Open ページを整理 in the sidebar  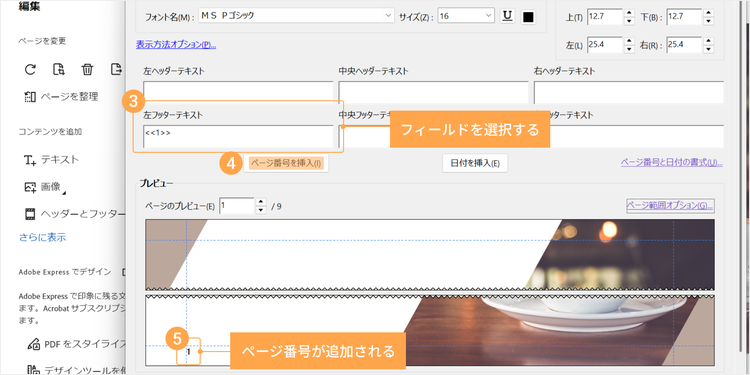pyautogui.click(x=61, y=97)
